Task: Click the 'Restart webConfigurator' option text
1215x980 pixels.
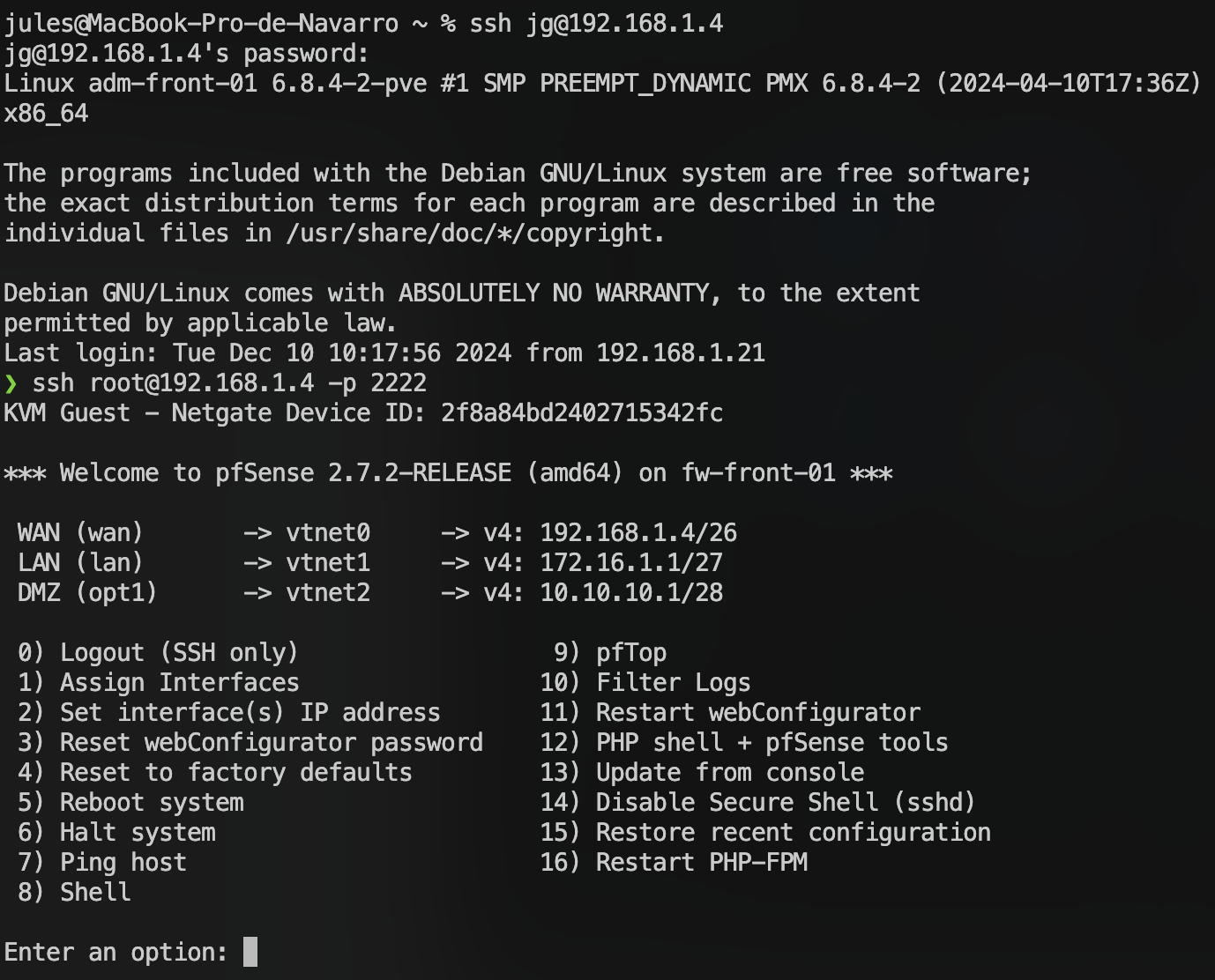Action: pos(757,713)
